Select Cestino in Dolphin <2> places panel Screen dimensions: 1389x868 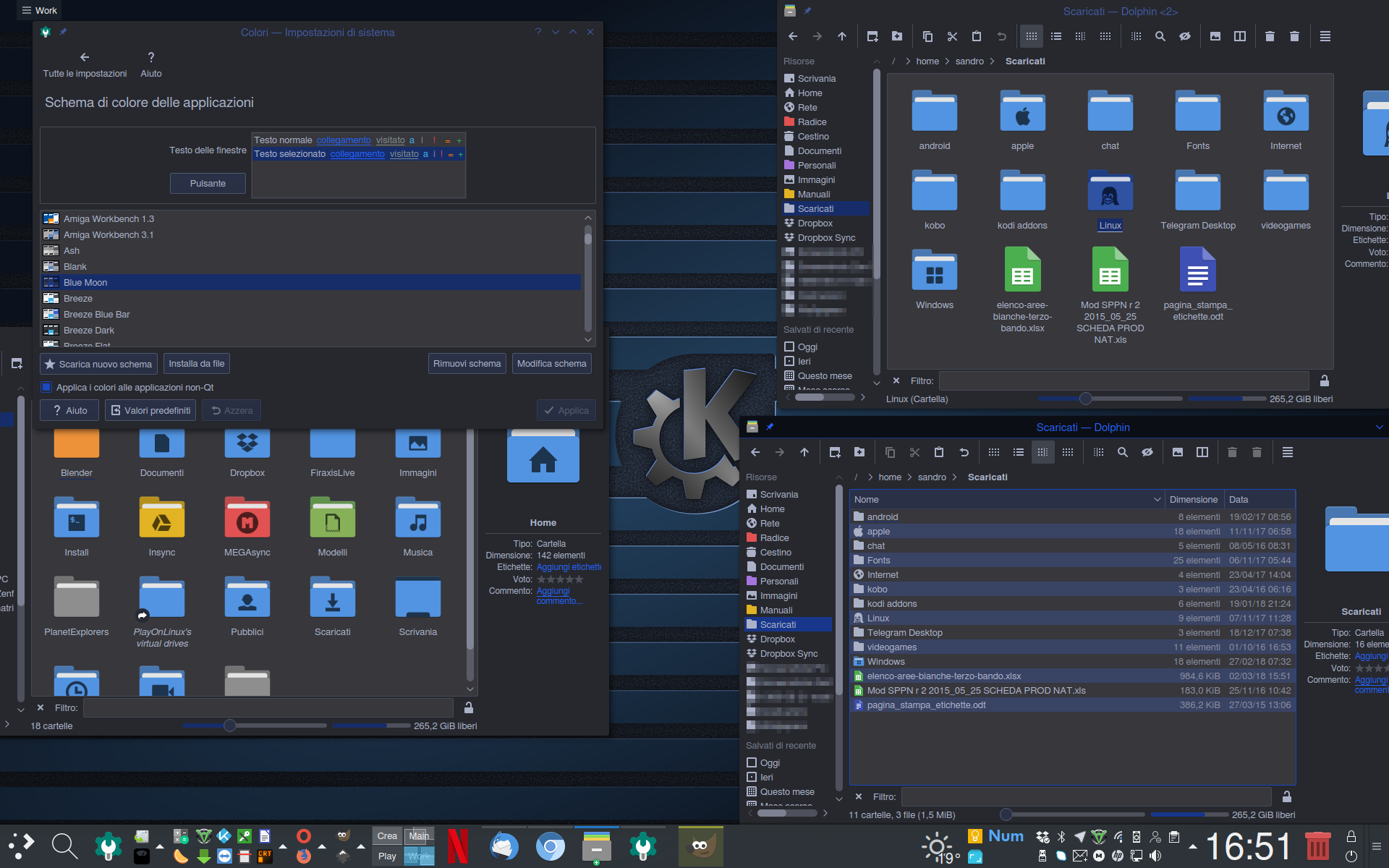tap(826, 136)
